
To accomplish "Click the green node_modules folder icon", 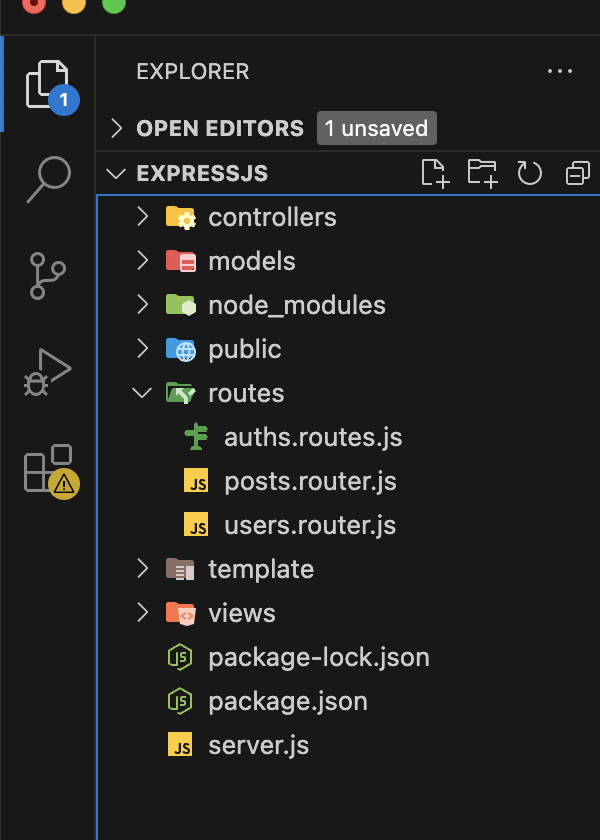I will 181,305.
